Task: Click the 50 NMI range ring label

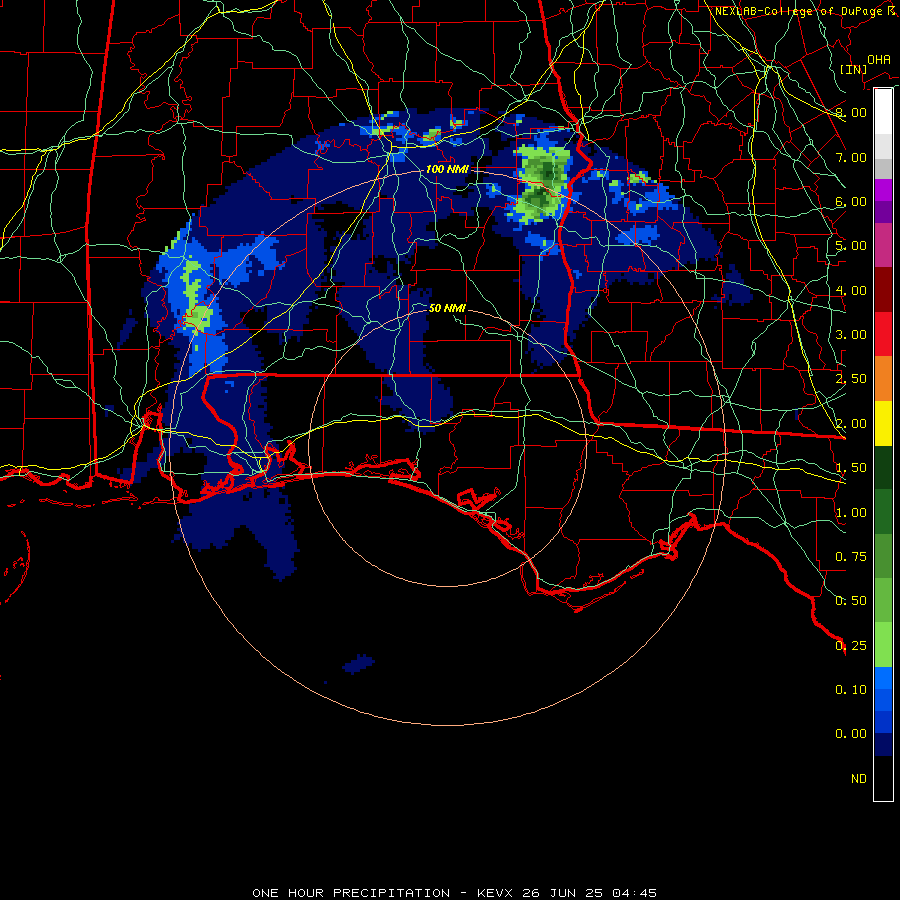Action: coord(447,308)
